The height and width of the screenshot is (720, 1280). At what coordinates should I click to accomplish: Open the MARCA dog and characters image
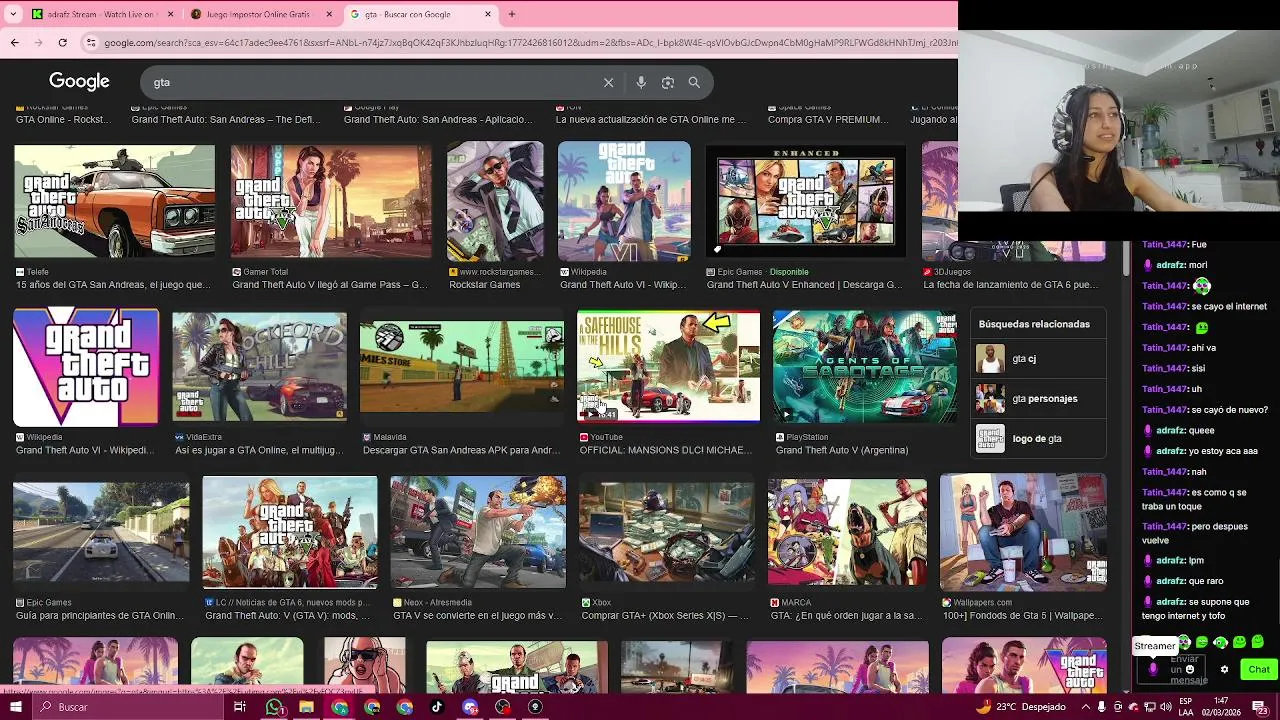tap(847, 531)
